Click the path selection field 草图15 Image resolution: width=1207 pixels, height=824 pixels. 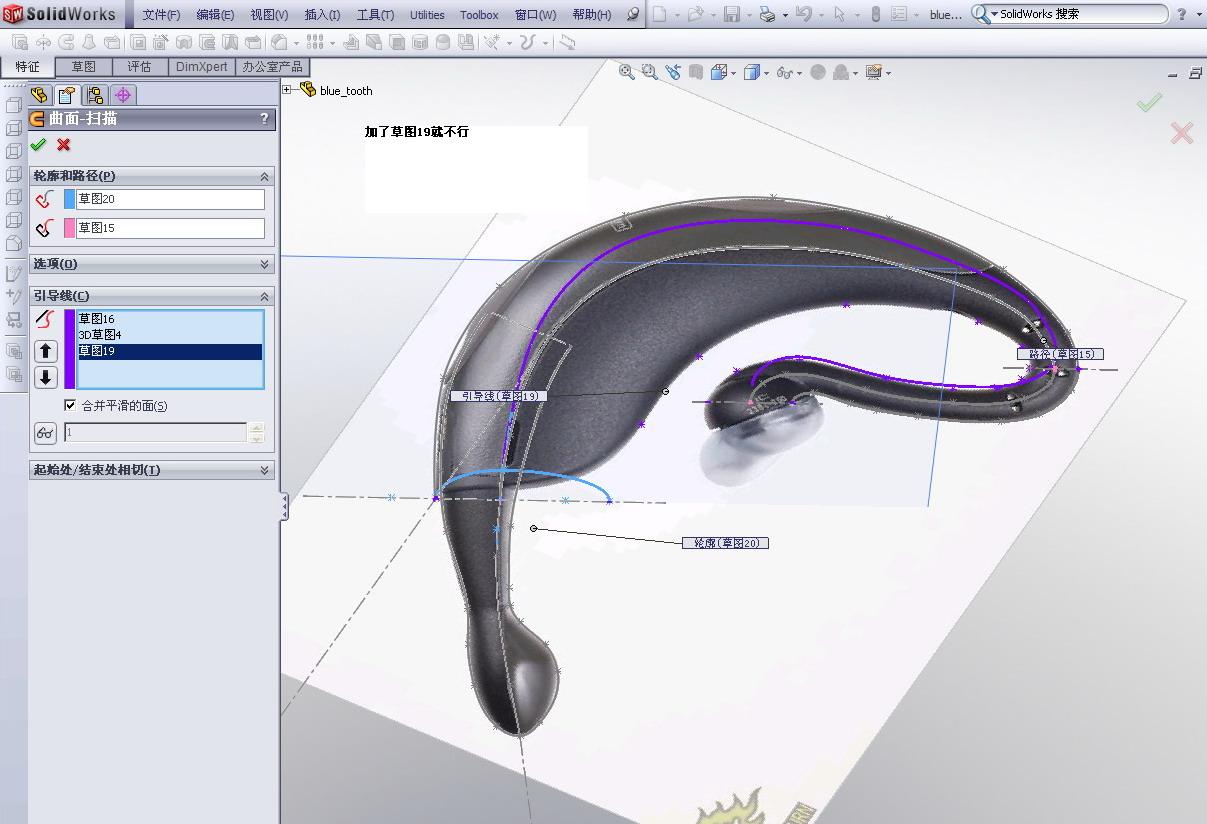[x=171, y=228]
